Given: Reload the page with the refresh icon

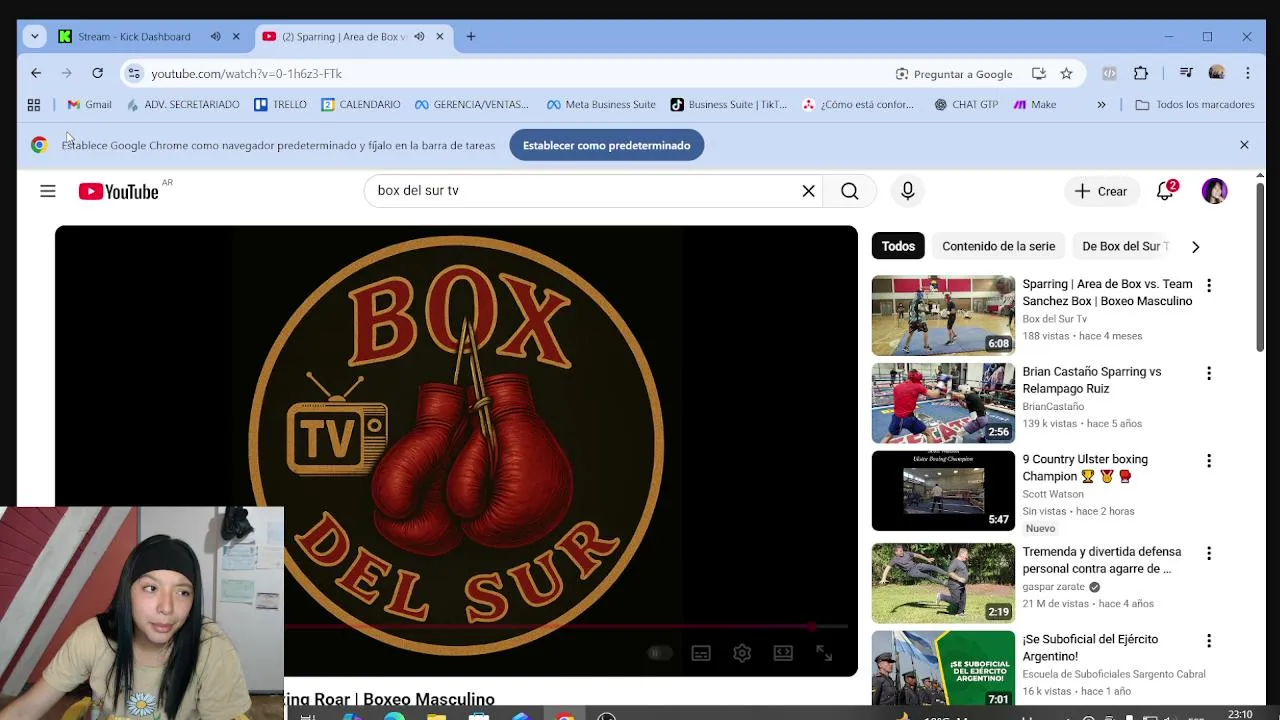Looking at the screenshot, I should pos(97,73).
